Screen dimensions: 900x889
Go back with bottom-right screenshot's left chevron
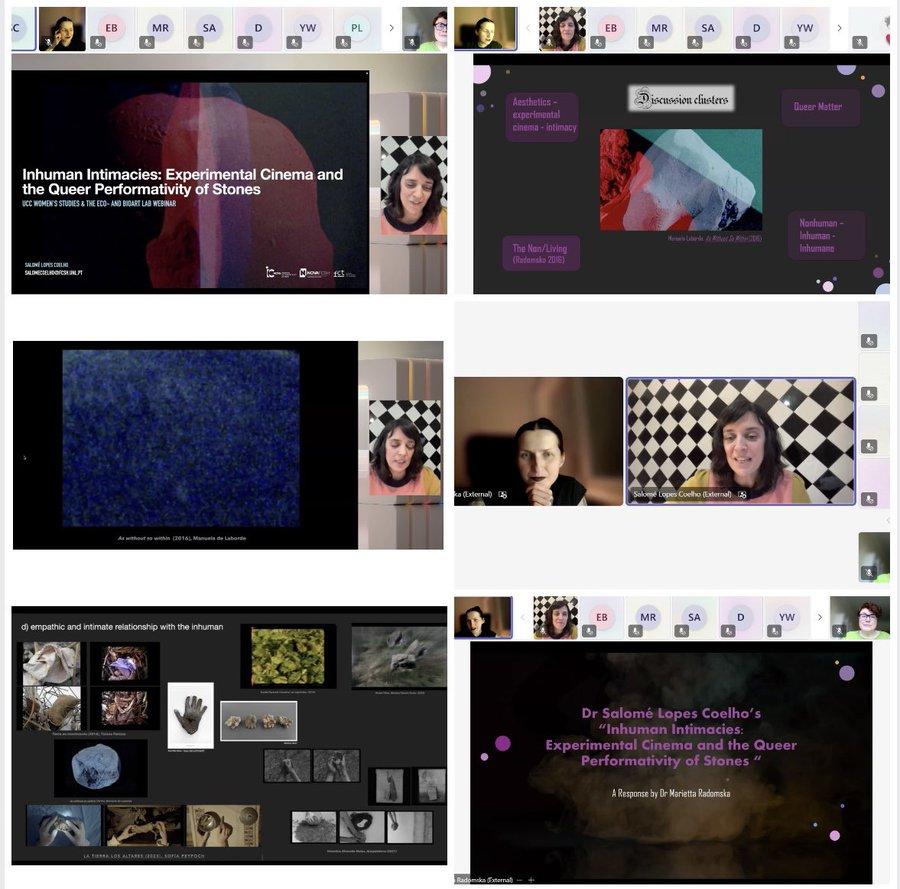pyautogui.click(x=522, y=617)
